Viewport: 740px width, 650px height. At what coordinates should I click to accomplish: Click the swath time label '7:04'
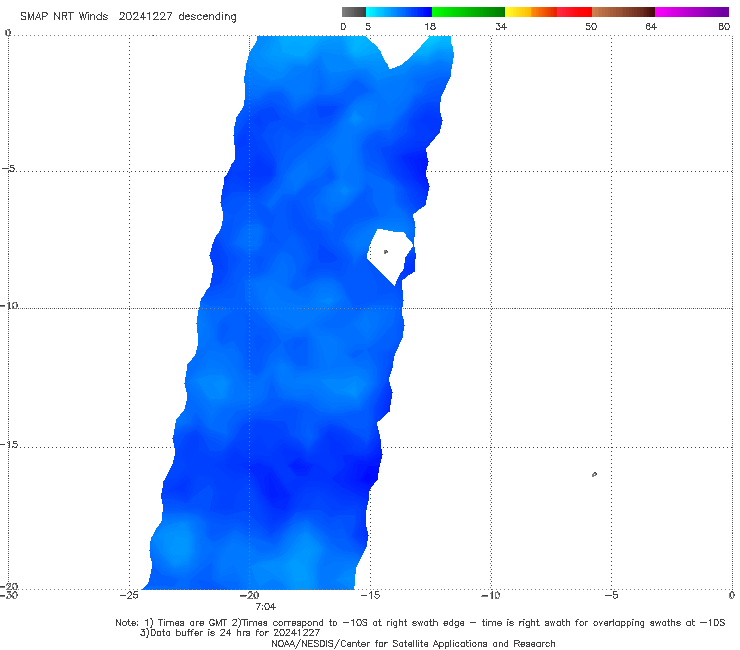coord(266,607)
